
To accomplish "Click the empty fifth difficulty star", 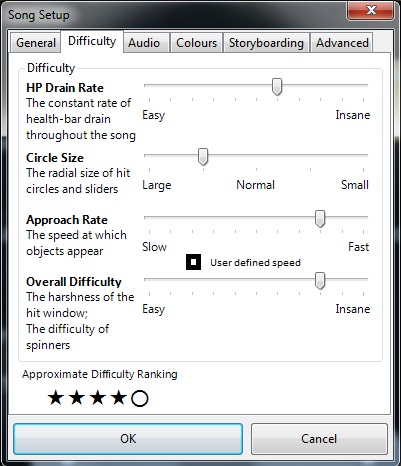I will pyautogui.click(x=140, y=398).
